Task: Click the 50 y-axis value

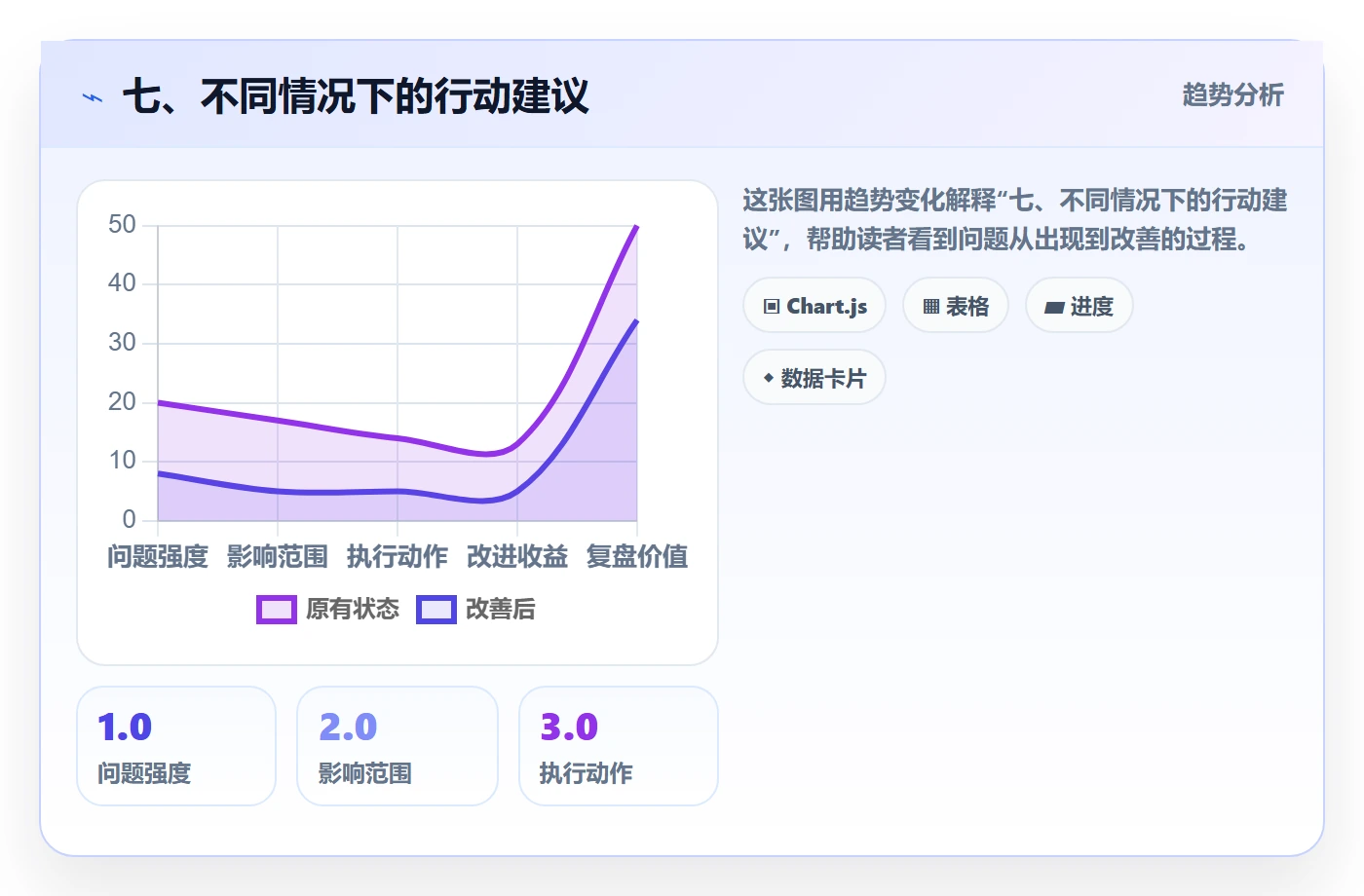Action: [x=122, y=225]
